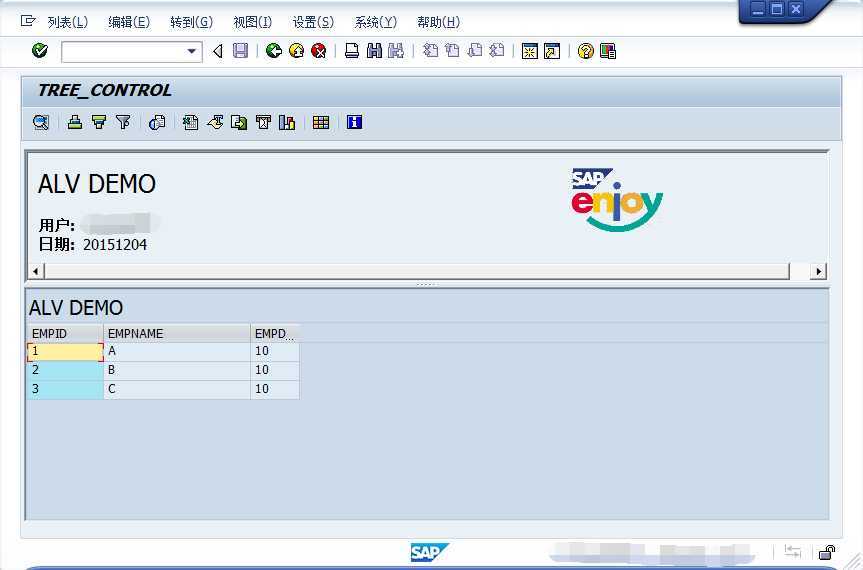Go to Last Page icon
This screenshot has height=570, width=863.
[497, 51]
